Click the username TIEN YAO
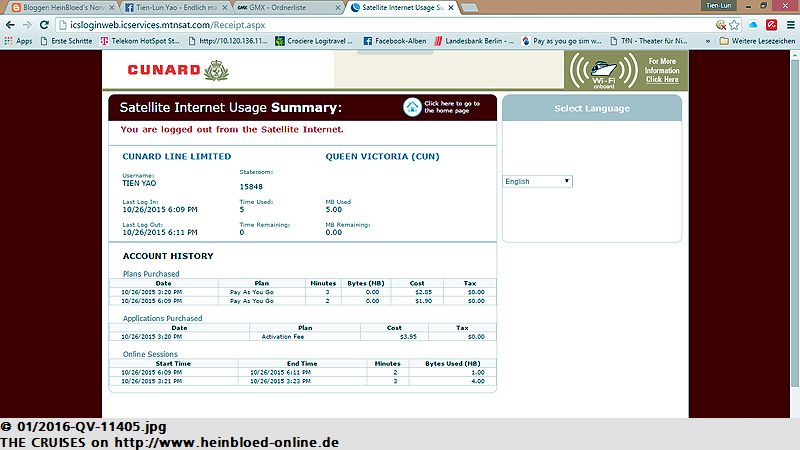Viewport: 800px width, 450px height. coord(139,183)
